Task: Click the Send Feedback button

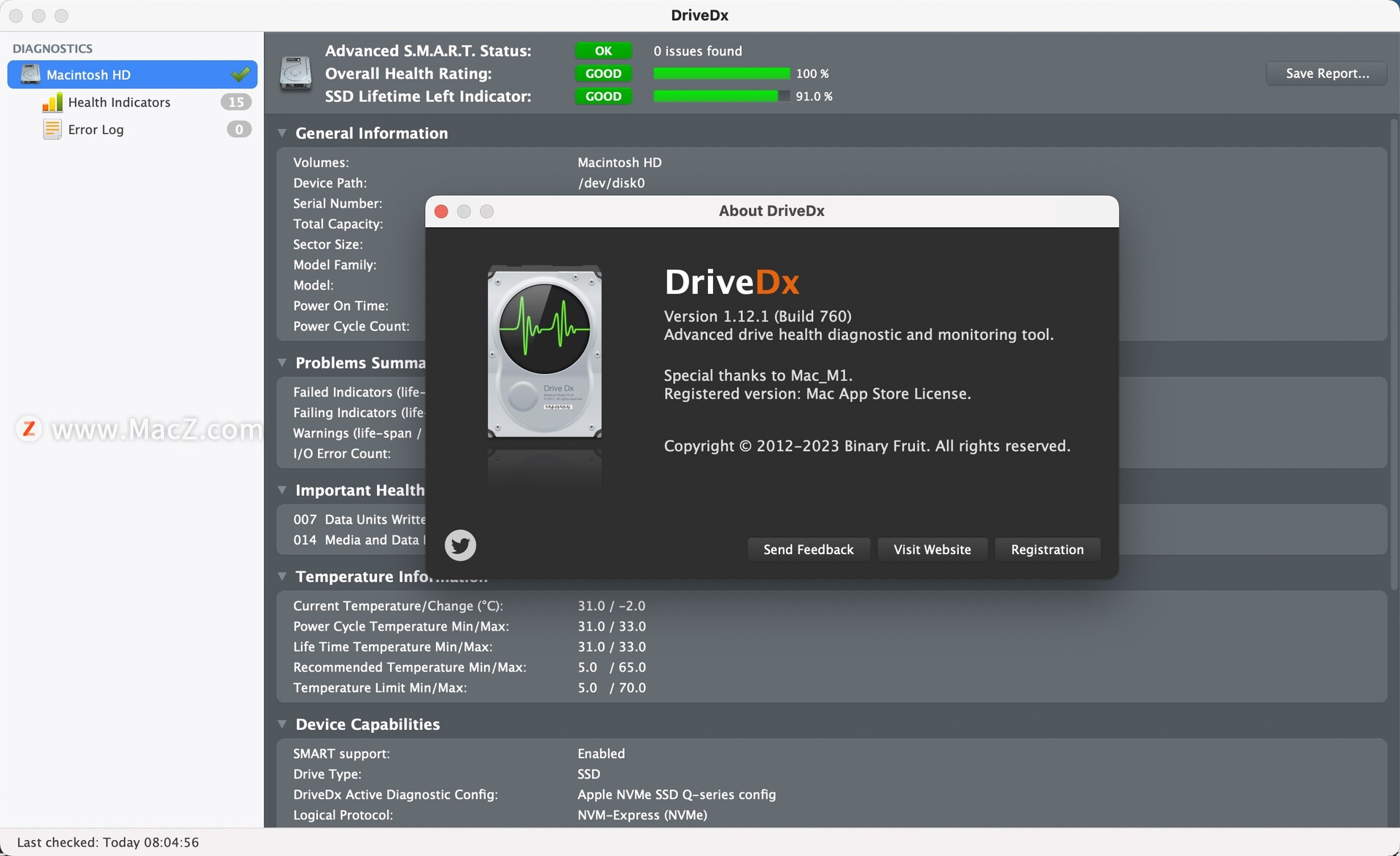Action: point(808,550)
